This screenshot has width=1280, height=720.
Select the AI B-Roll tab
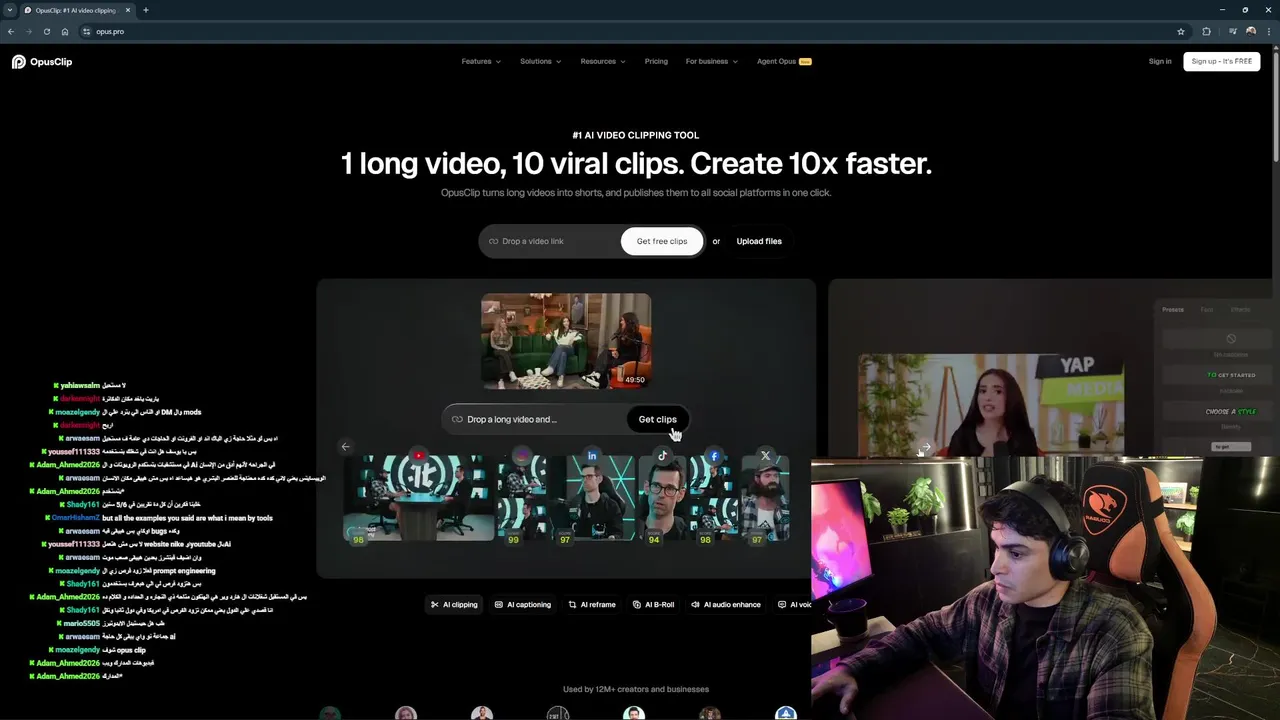654,604
